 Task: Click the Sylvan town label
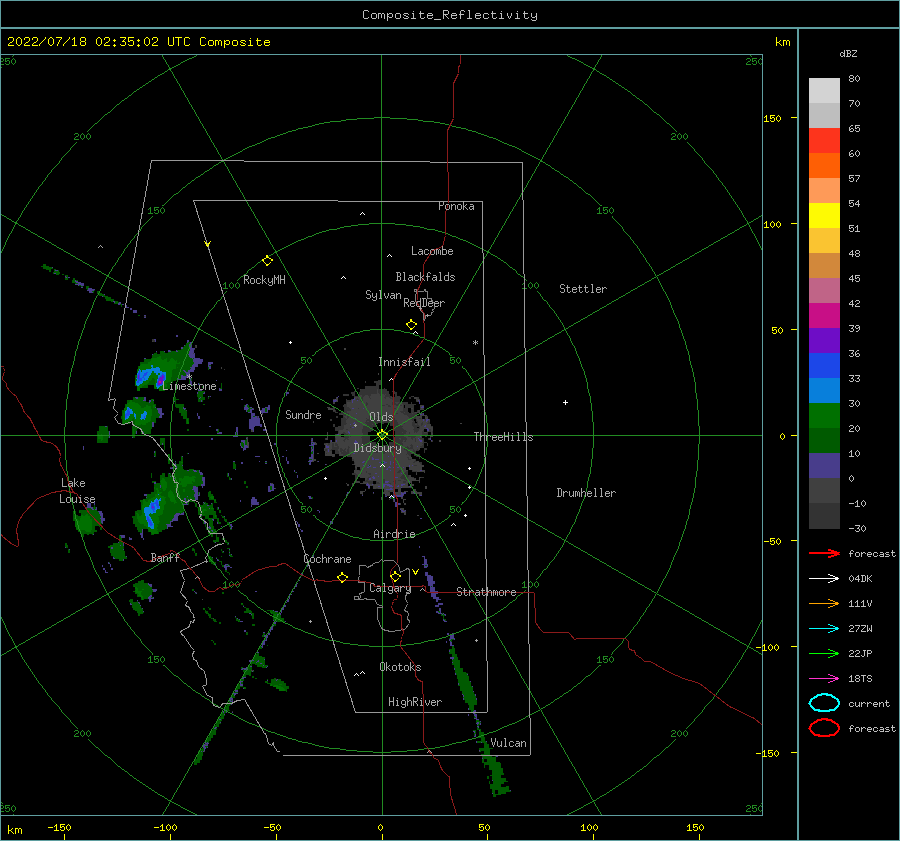[x=383, y=295]
